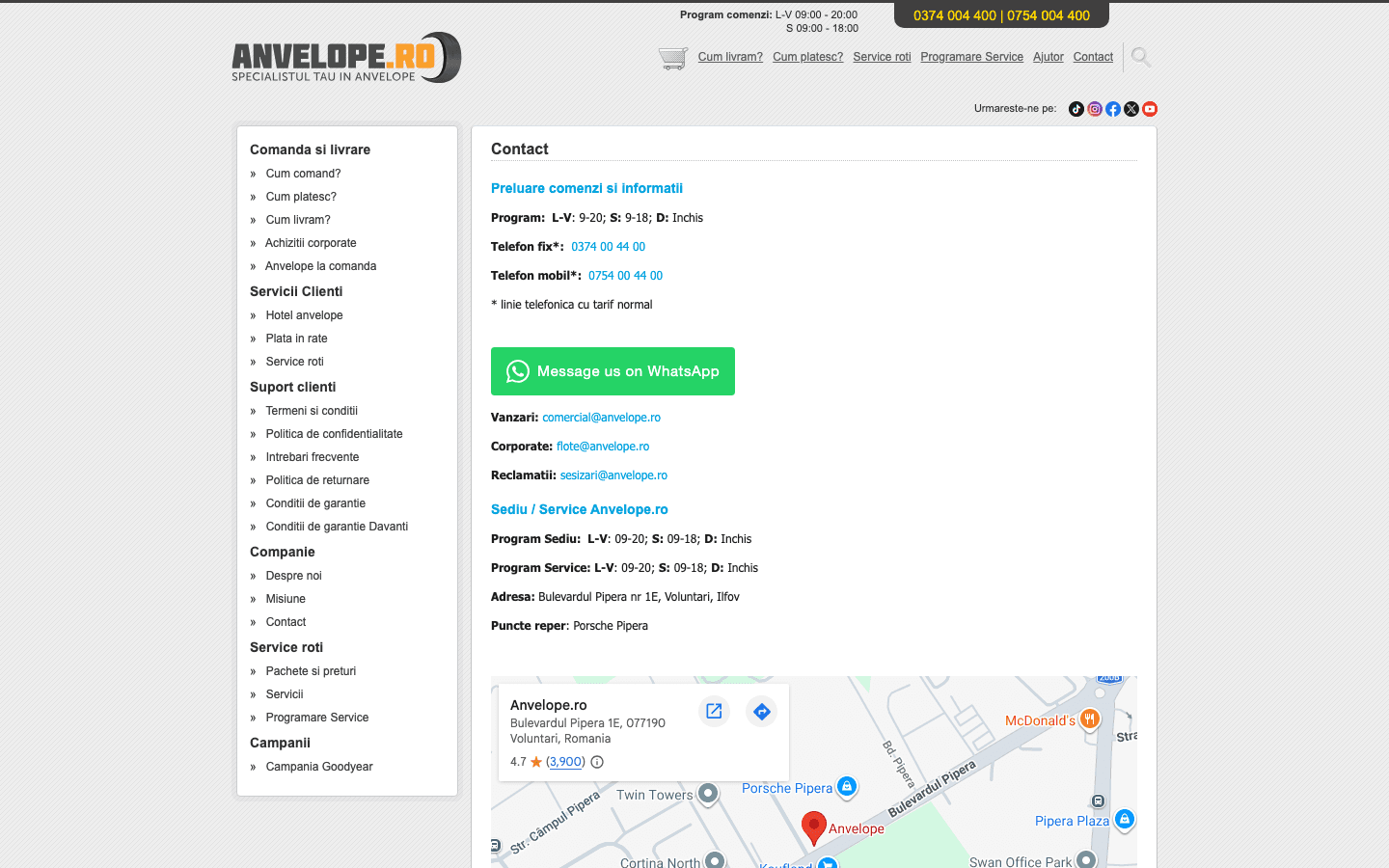The width and height of the screenshot is (1389, 868).
Task: Click the Comanda si livrare heading
Action: [310, 149]
